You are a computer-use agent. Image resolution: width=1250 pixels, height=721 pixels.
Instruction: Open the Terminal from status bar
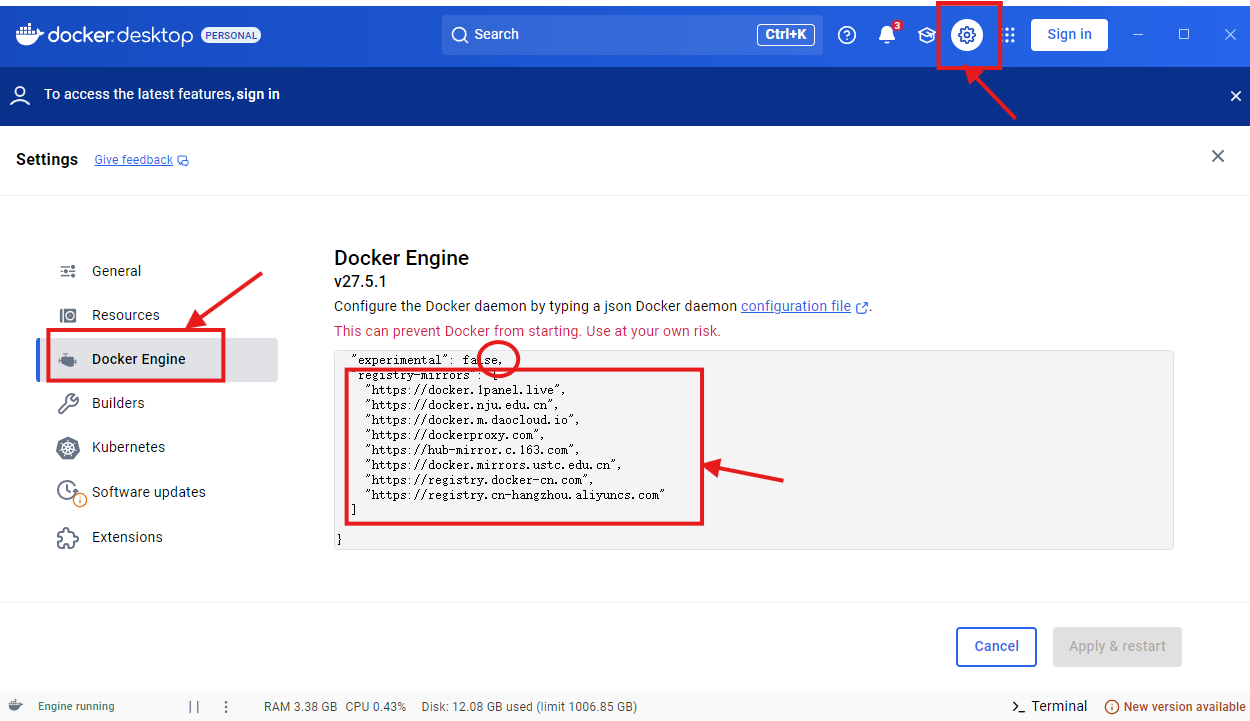1049,706
